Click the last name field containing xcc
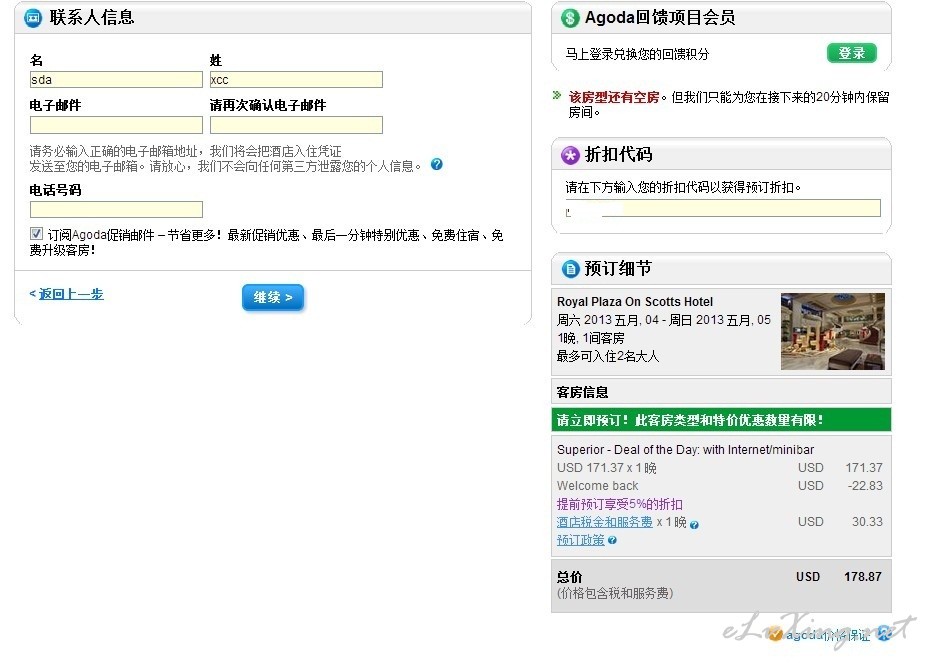The height and width of the screenshot is (663, 927). (x=296, y=80)
